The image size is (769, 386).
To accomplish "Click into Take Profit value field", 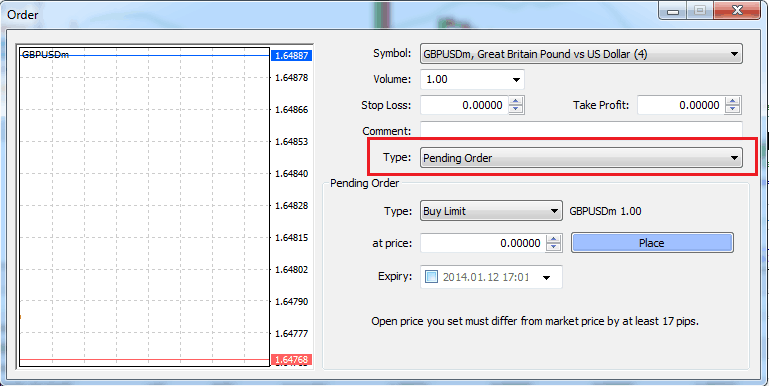I will 681,105.
